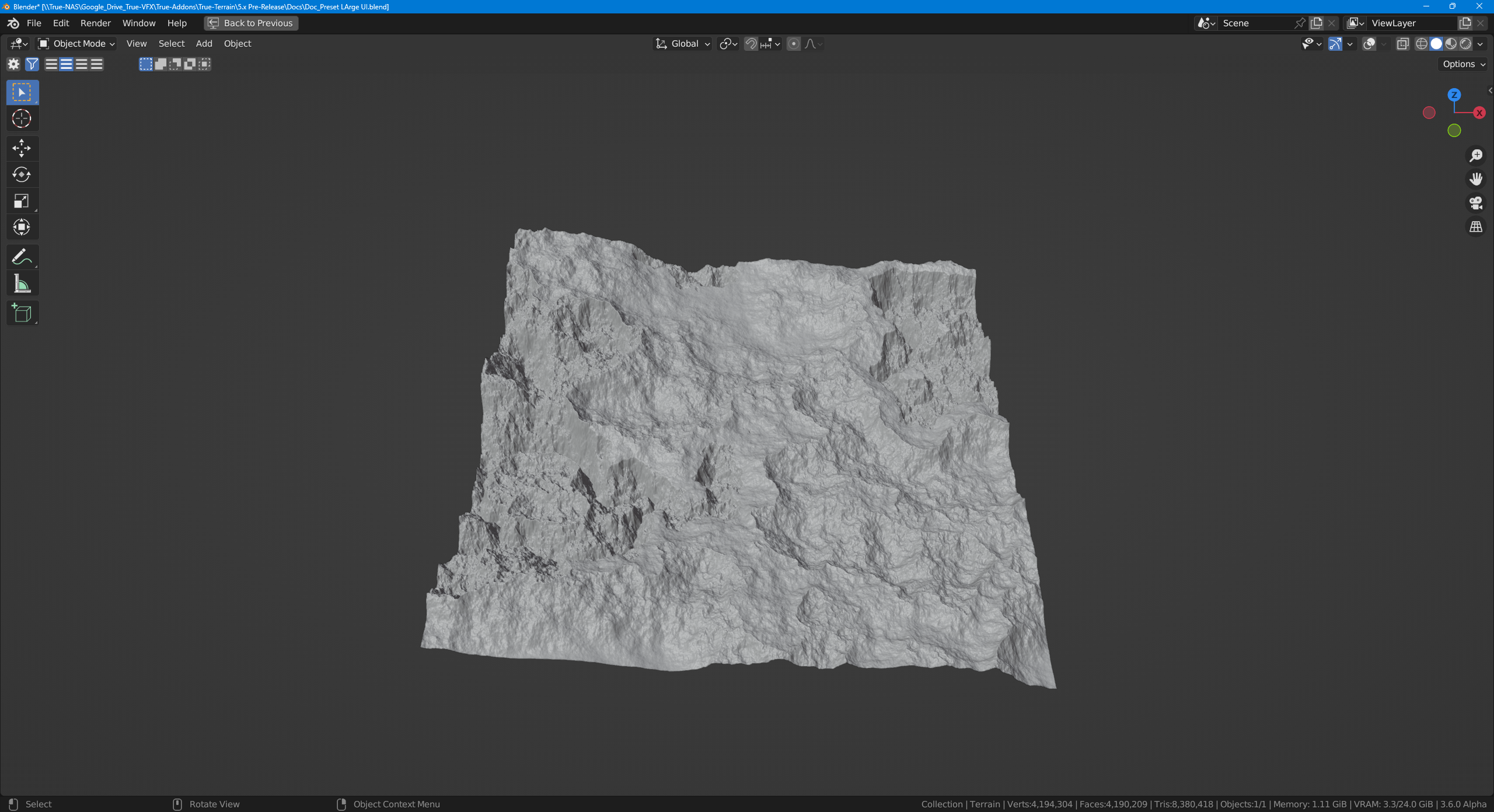This screenshot has height=812, width=1494.
Task: Open the Object Mode dropdown
Action: [x=76, y=44]
